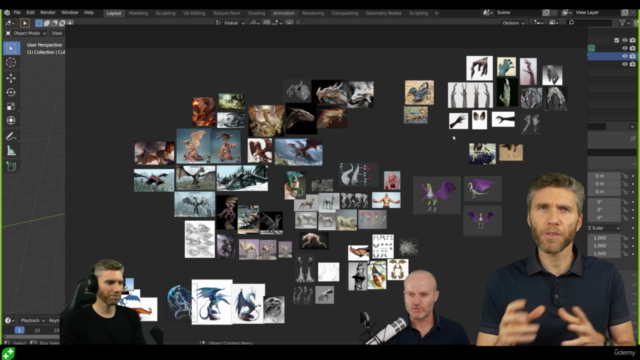Set selection mode to new selection
640x360 pixels.
[39, 23]
